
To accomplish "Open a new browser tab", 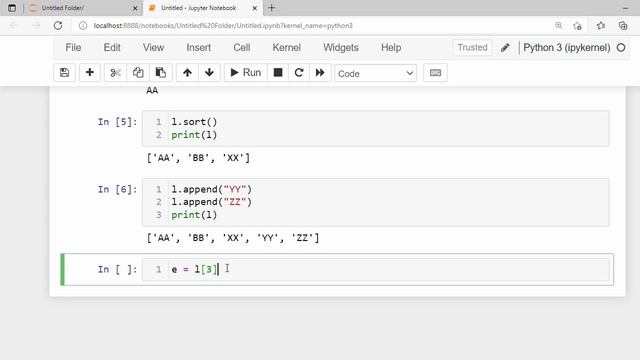I will point(272,8).
